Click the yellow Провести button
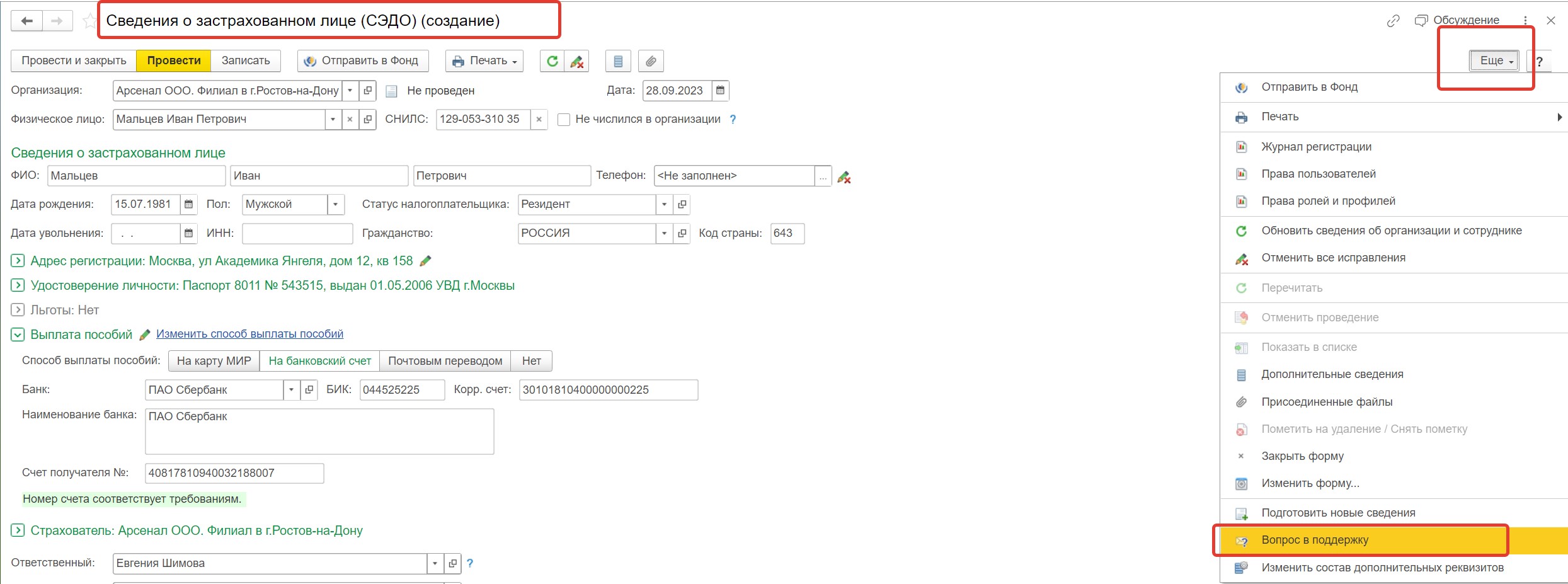Image resolution: width=1568 pixels, height=584 pixels. tap(174, 61)
